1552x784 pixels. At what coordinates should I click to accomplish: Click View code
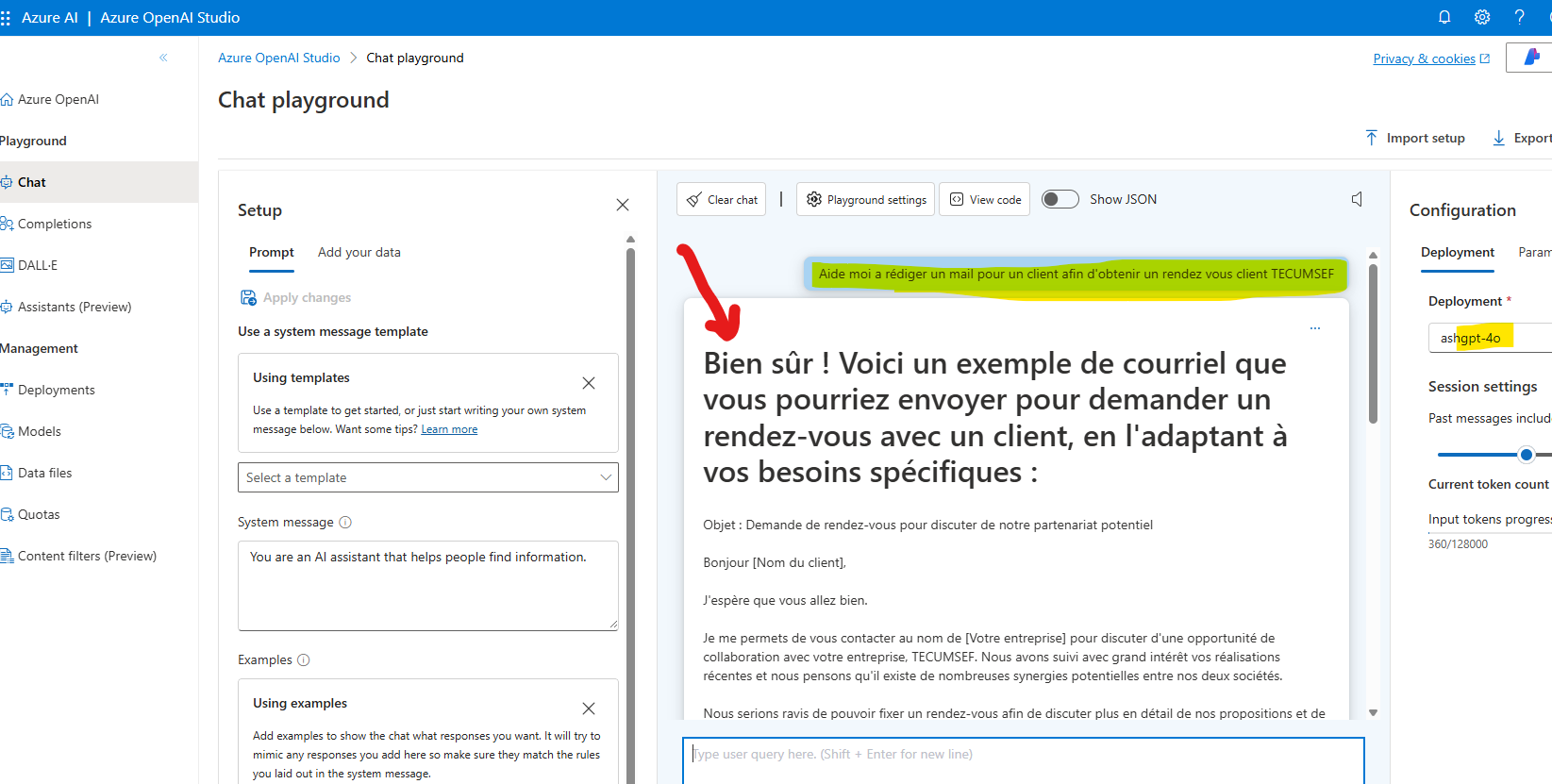point(985,199)
